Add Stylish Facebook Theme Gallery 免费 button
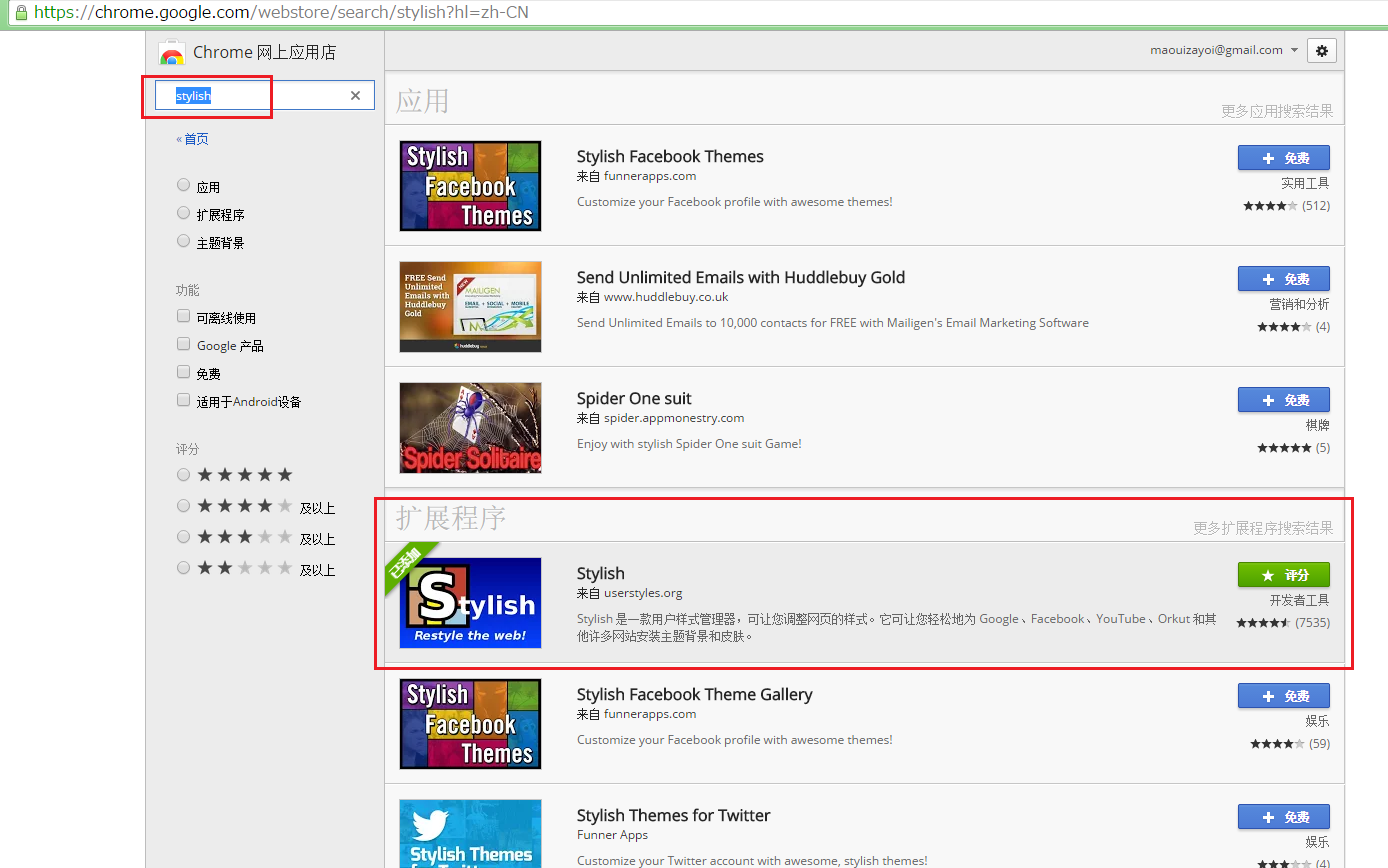The width and height of the screenshot is (1388, 868). point(1284,696)
